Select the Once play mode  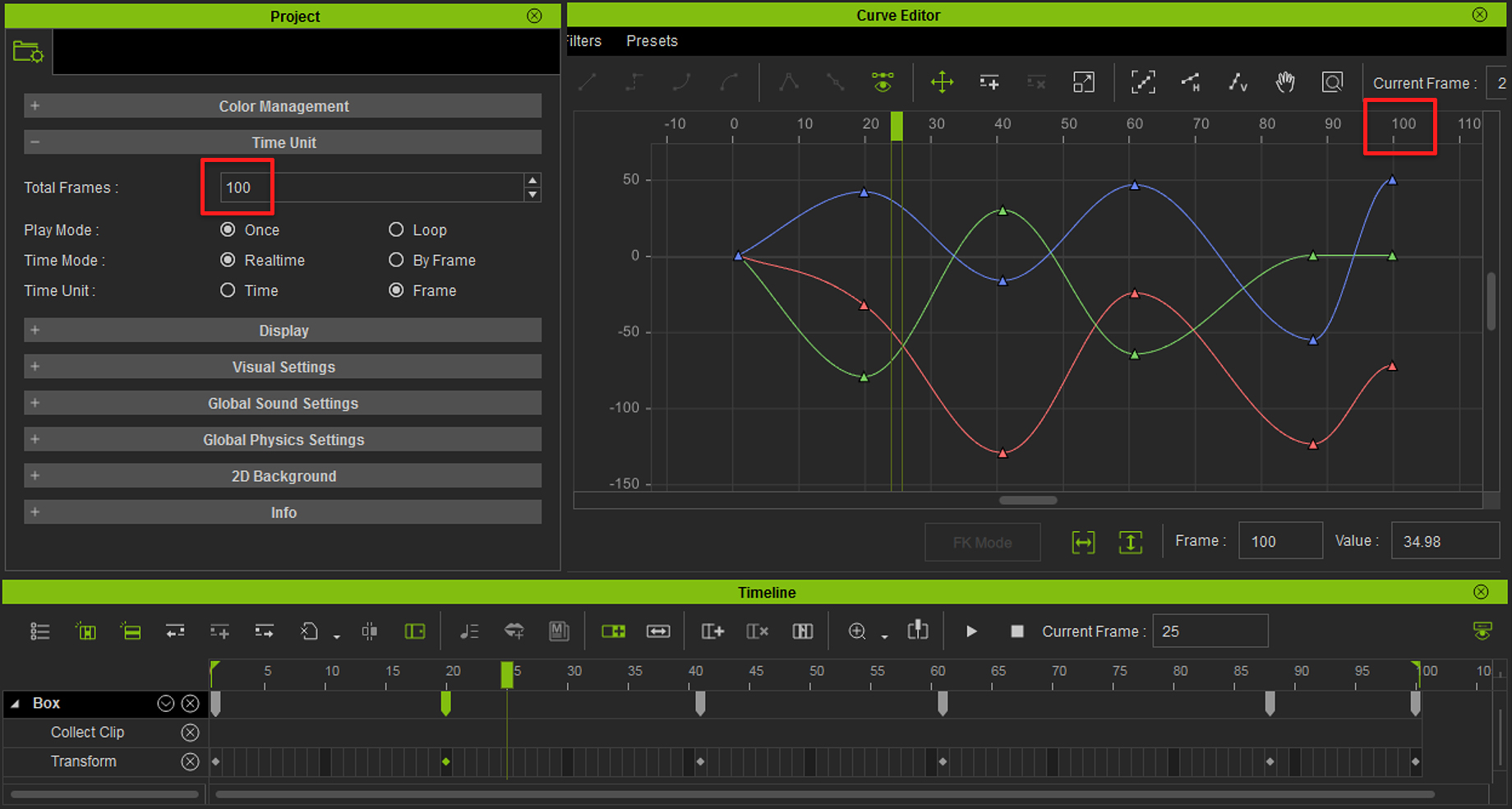(228, 229)
